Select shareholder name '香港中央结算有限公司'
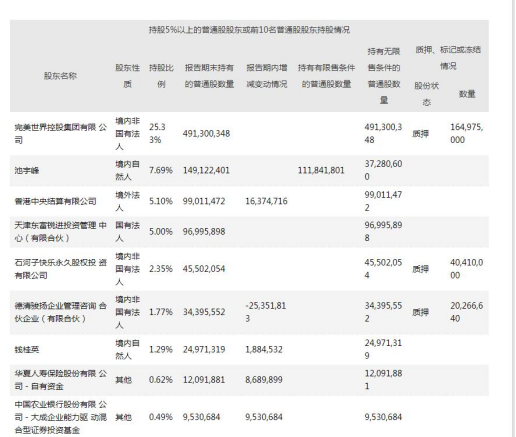Screen dimensions: 516x437 point(55,201)
